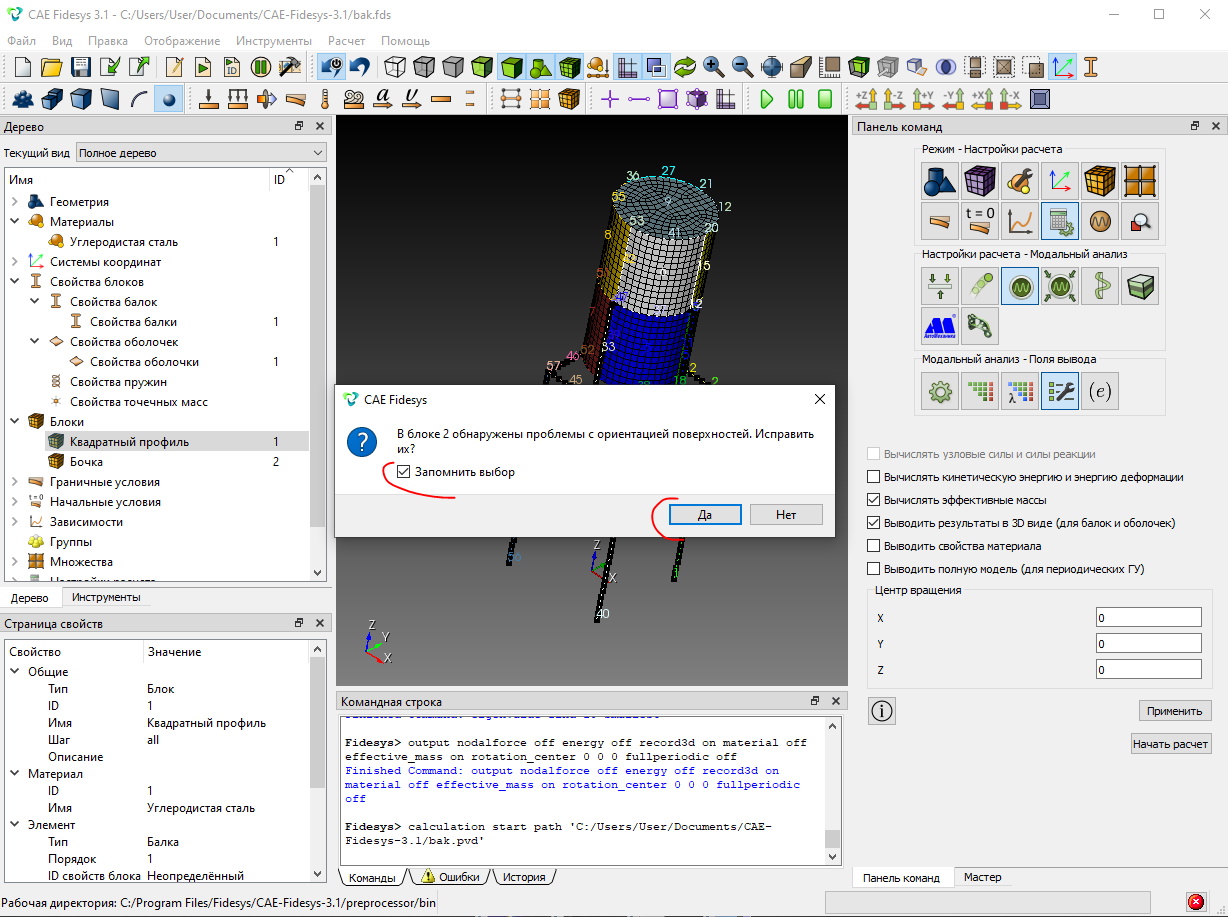Switch to the Мастер tab
The width and height of the screenshot is (1228, 917).
[x=982, y=877]
